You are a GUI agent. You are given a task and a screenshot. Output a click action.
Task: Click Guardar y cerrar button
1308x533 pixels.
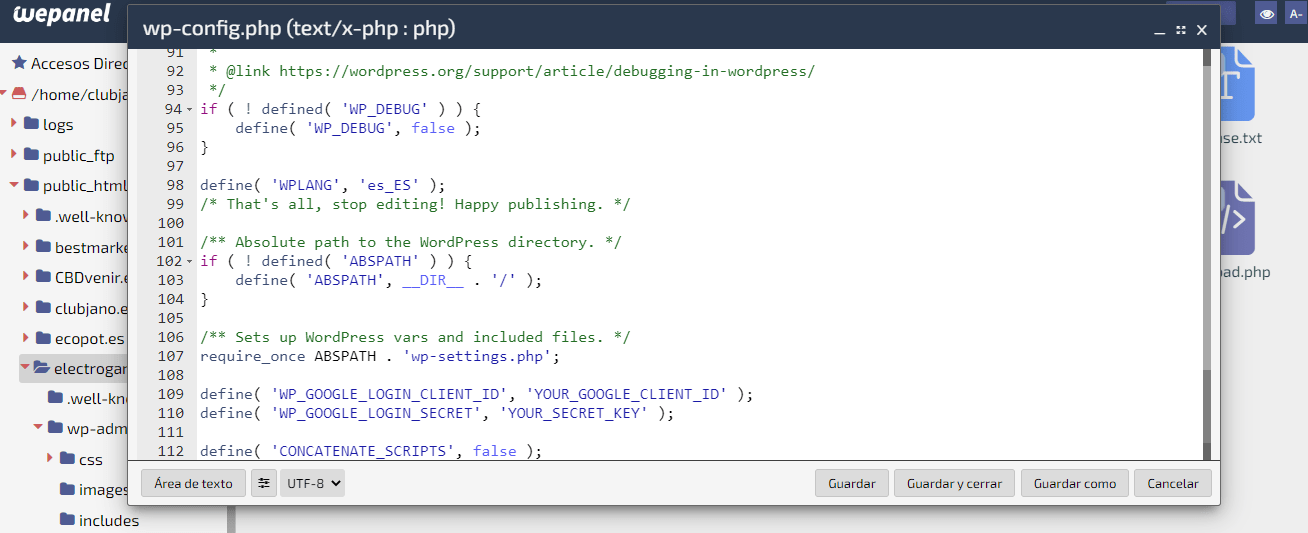click(954, 483)
